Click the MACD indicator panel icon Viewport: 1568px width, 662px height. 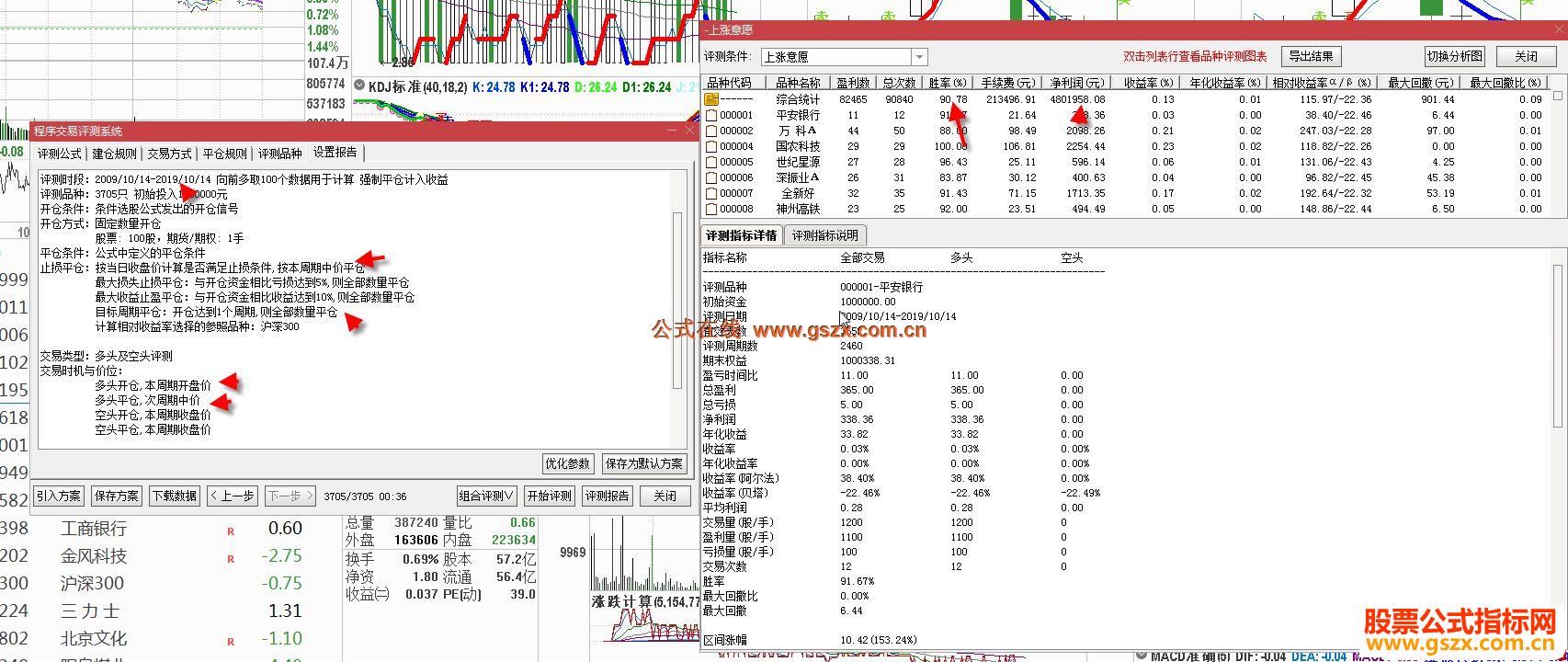1142,656
